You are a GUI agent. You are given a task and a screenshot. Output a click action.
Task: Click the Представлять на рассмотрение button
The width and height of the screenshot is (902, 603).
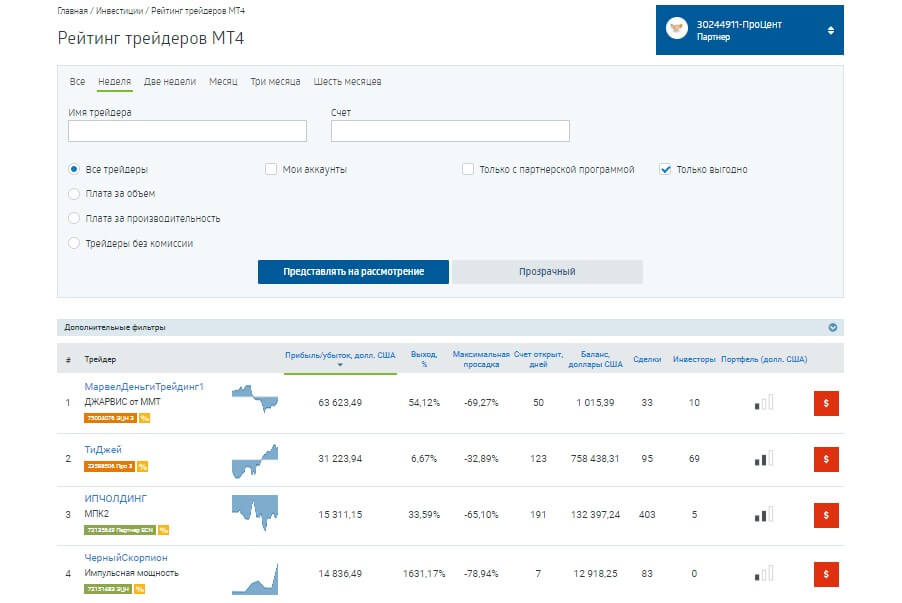point(353,272)
